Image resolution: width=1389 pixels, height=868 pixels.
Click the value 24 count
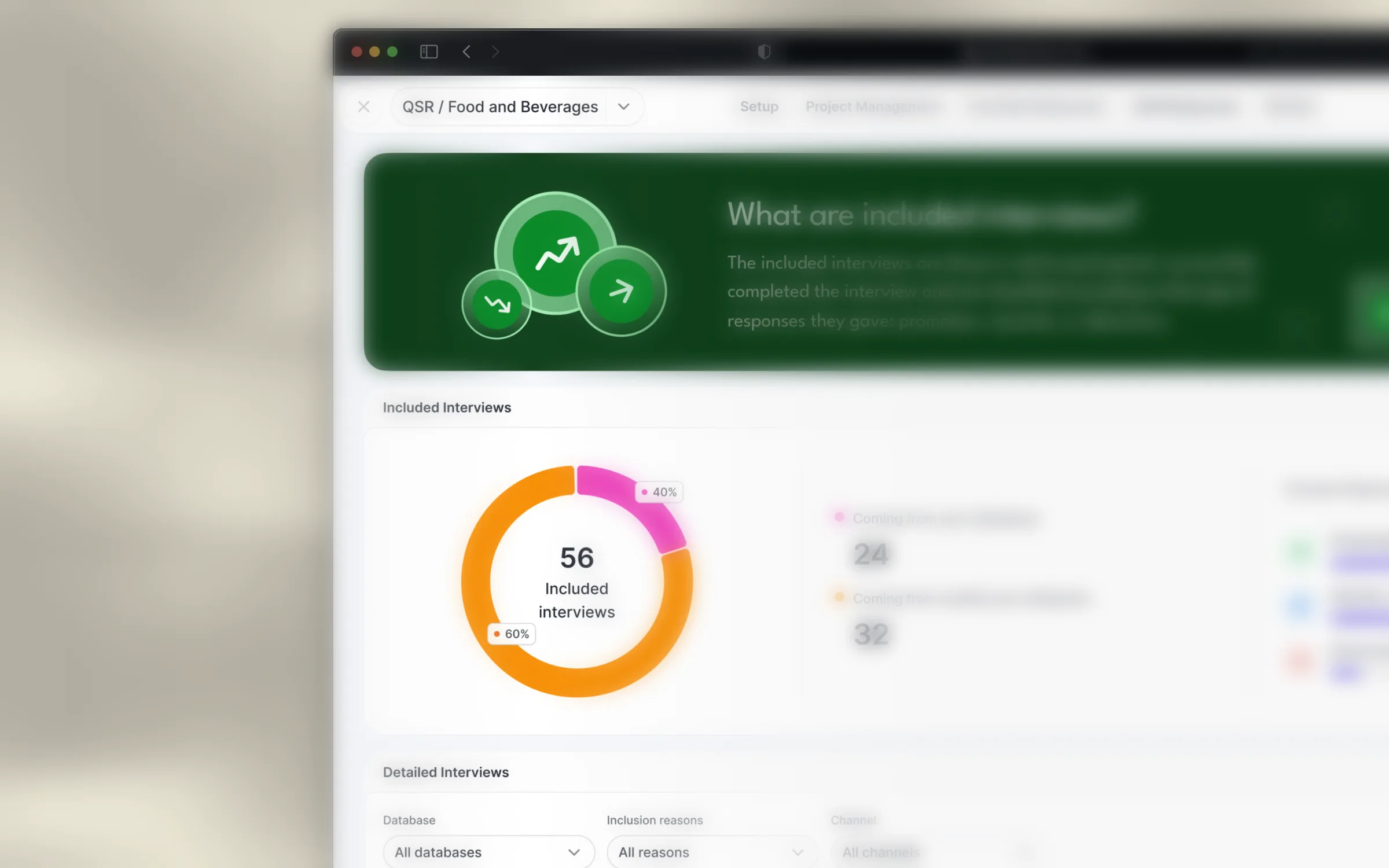point(870,554)
